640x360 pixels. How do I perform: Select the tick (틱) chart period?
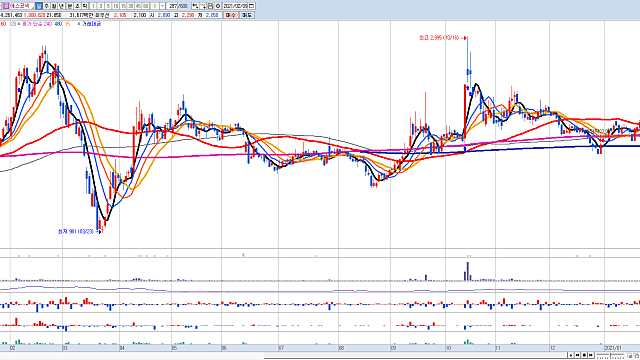pyautogui.click(x=85, y=6)
